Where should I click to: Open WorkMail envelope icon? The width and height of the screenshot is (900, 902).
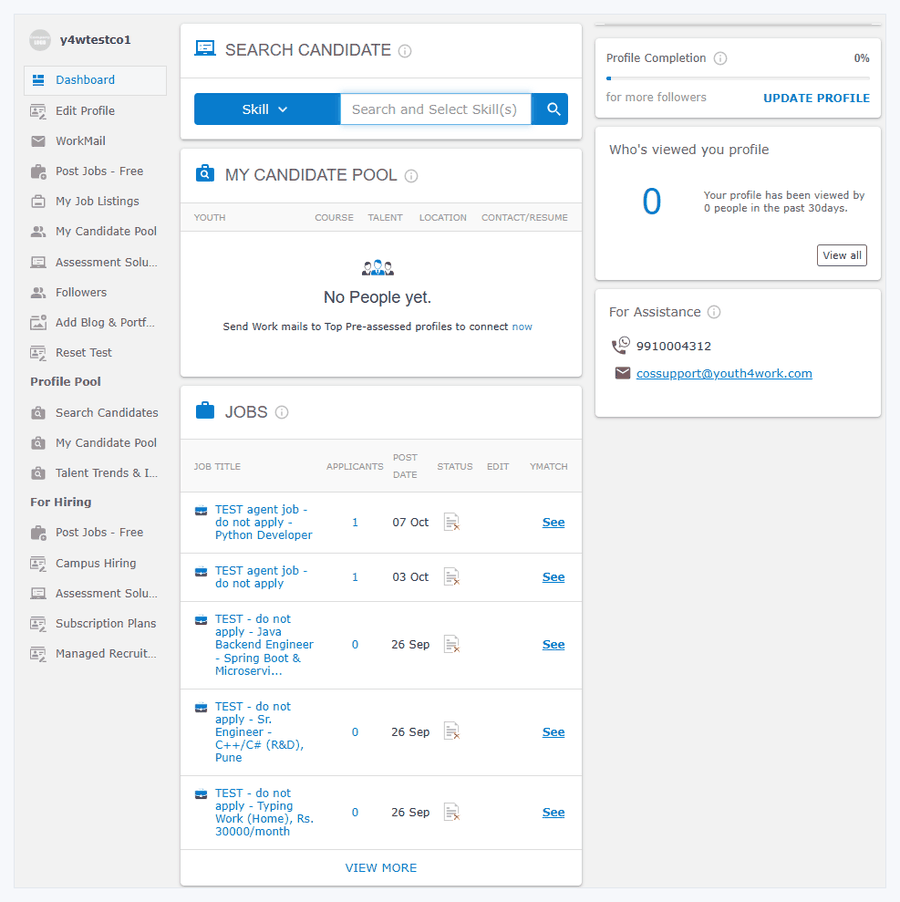pyautogui.click(x=39, y=141)
